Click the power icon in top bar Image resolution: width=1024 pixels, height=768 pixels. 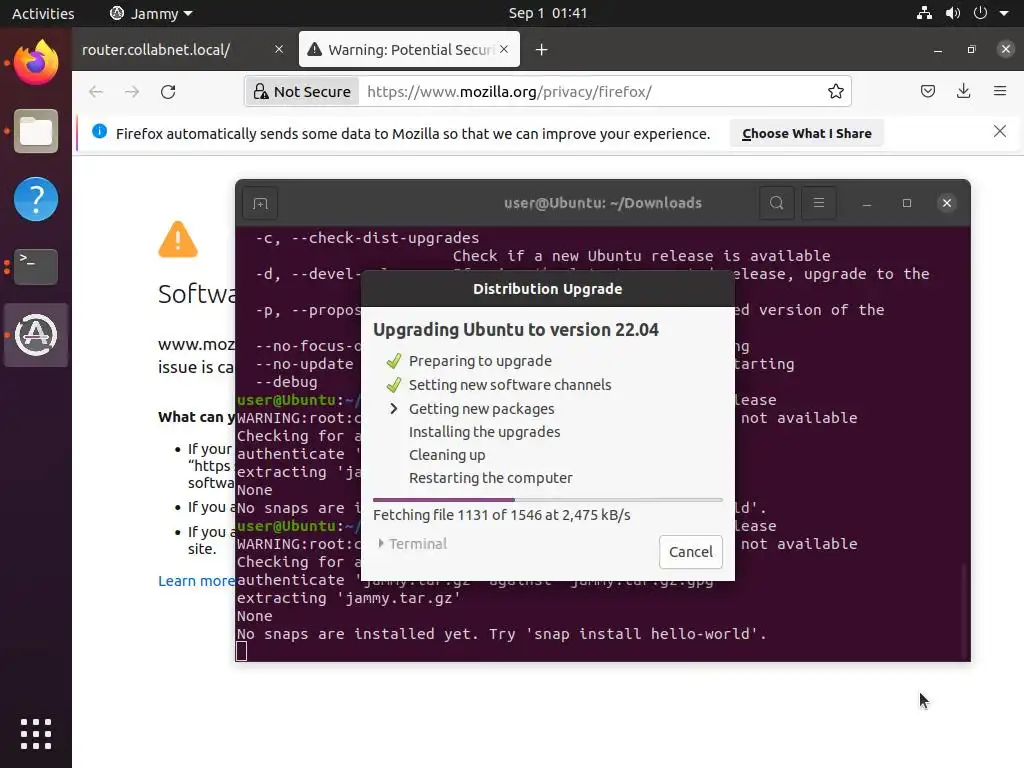click(980, 13)
